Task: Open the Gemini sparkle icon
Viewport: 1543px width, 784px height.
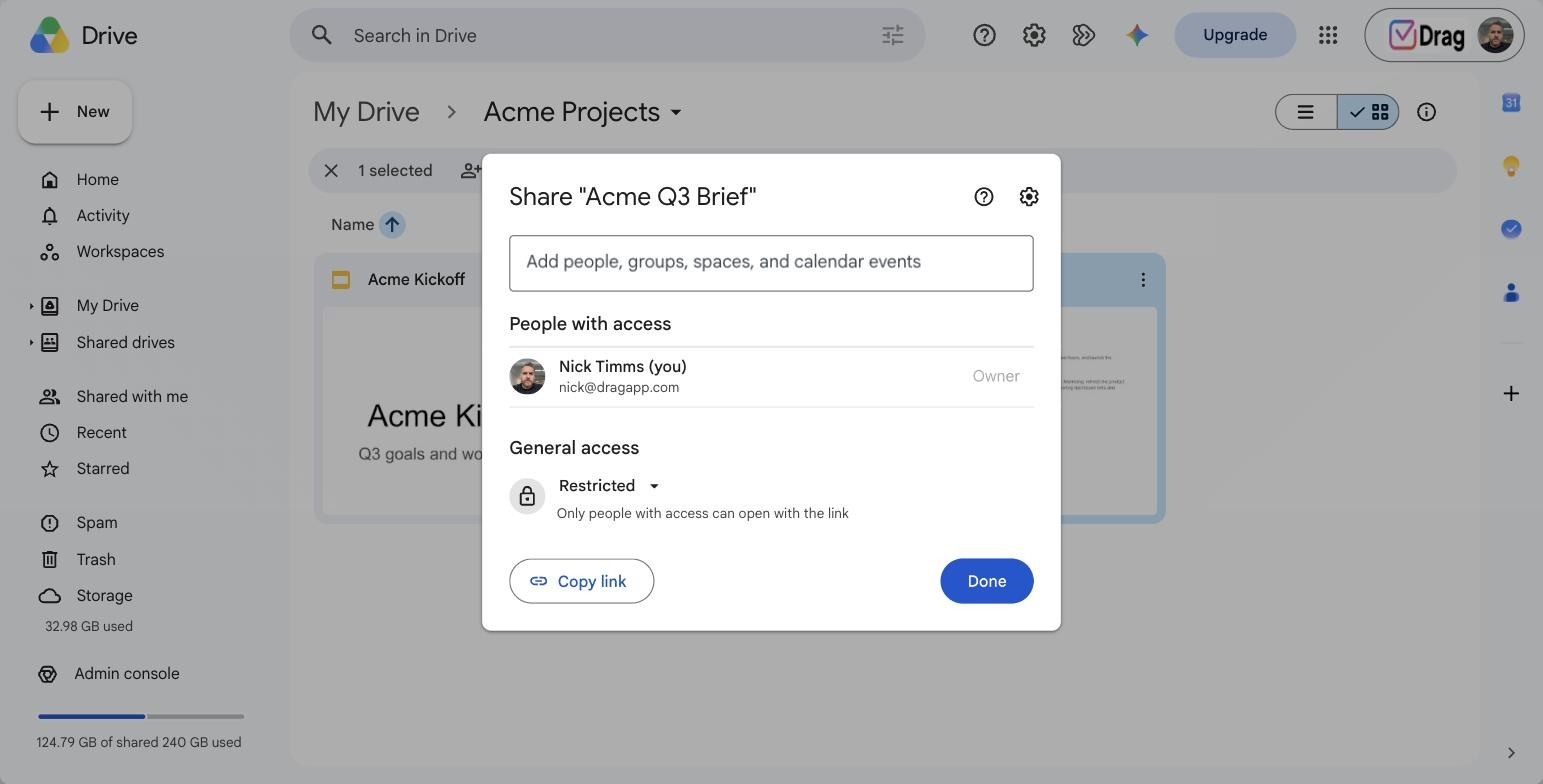Action: pyautogui.click(x=1136, y=35)
